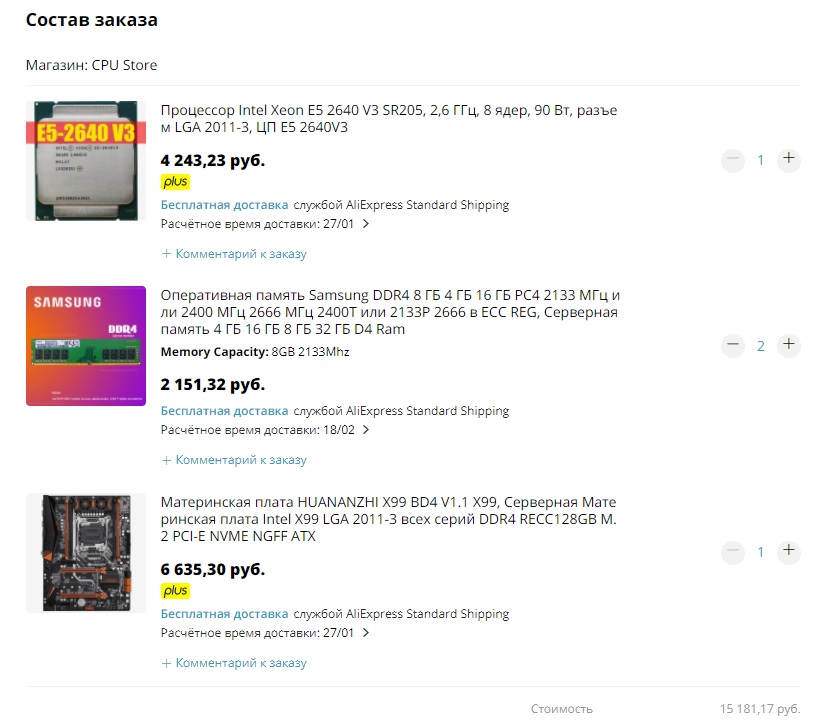
Task: Click the plus badge under the processor price
Action: 175,181
